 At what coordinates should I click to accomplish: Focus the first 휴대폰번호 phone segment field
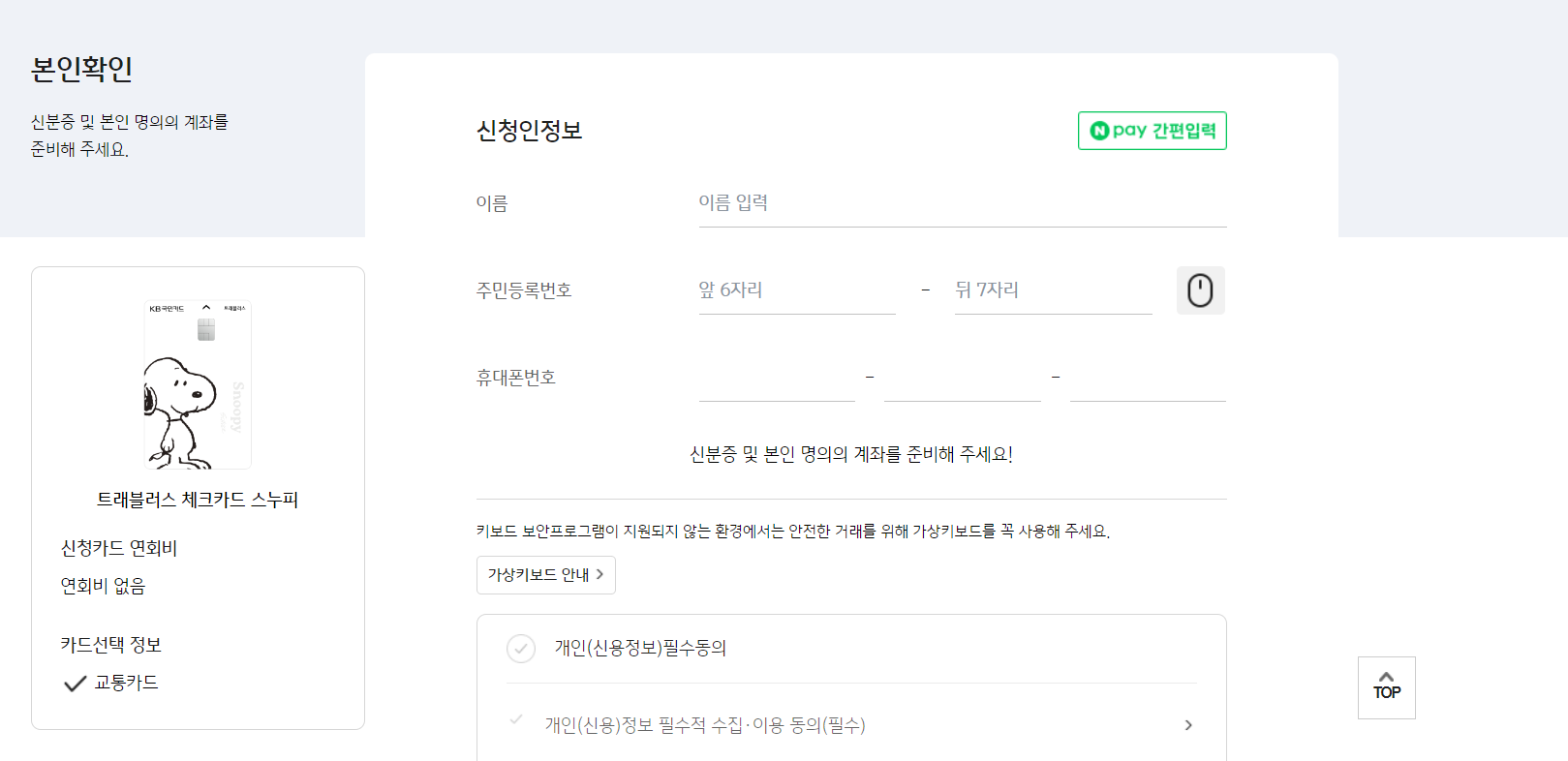coord(777,378)
